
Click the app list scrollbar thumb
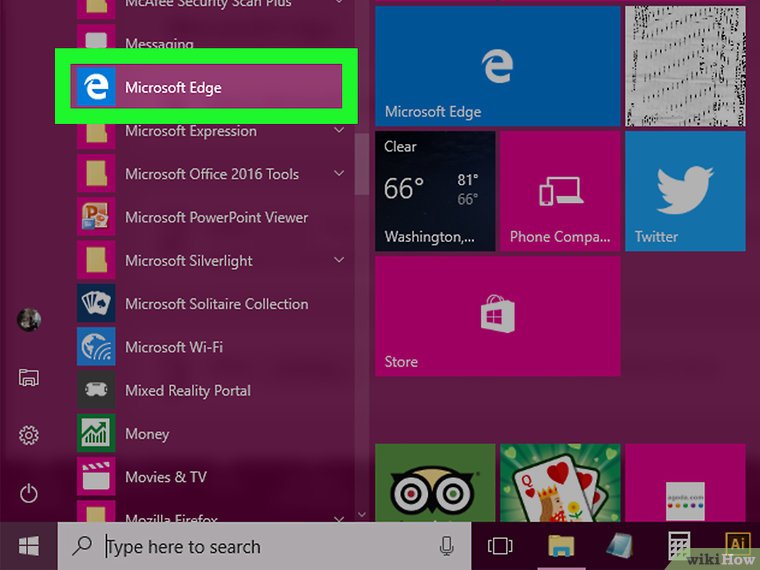click(362, 164)
